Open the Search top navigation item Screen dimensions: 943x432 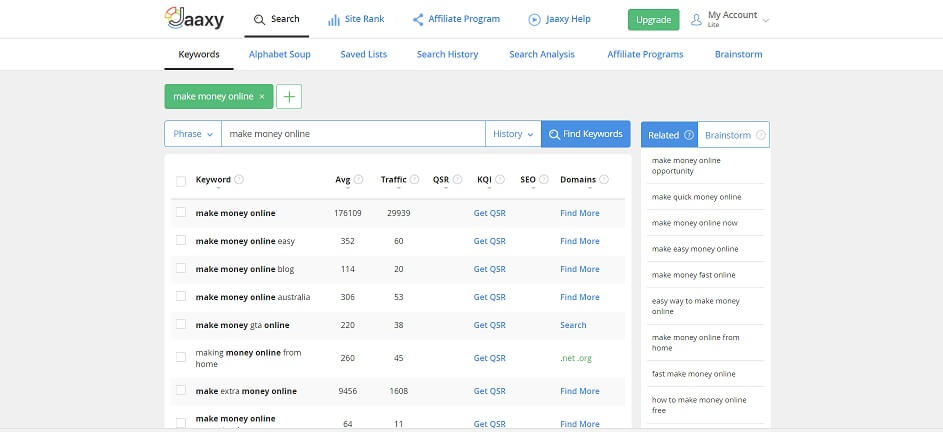pyautogui.click(x=277, y=19)
